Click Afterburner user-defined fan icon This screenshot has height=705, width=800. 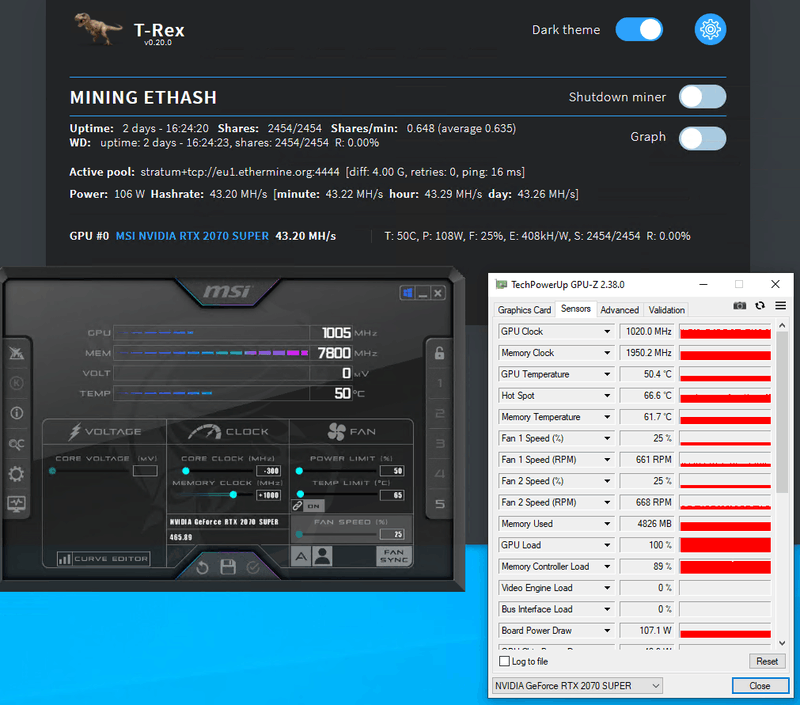tap(322, 556)
